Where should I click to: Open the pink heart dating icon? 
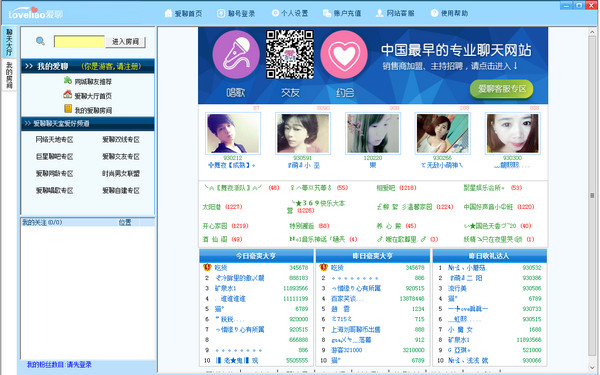(x=344, y=55)
